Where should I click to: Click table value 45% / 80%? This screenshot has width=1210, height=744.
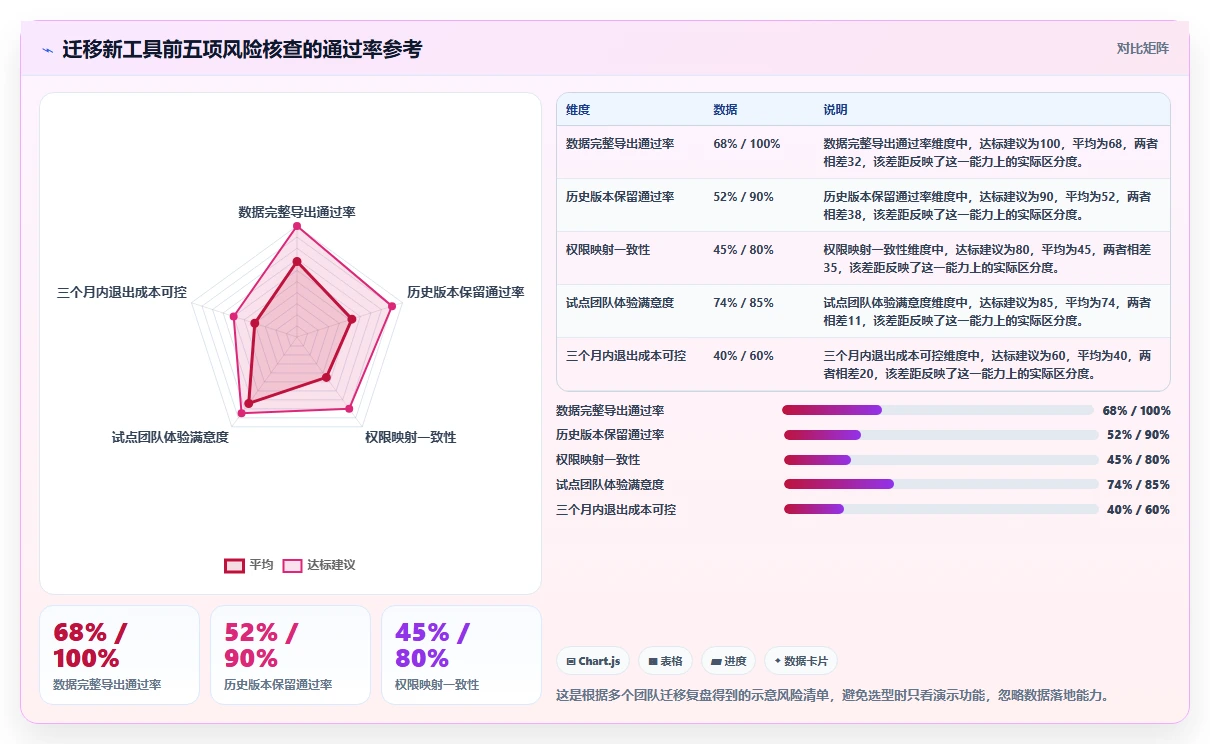point(743,250)
